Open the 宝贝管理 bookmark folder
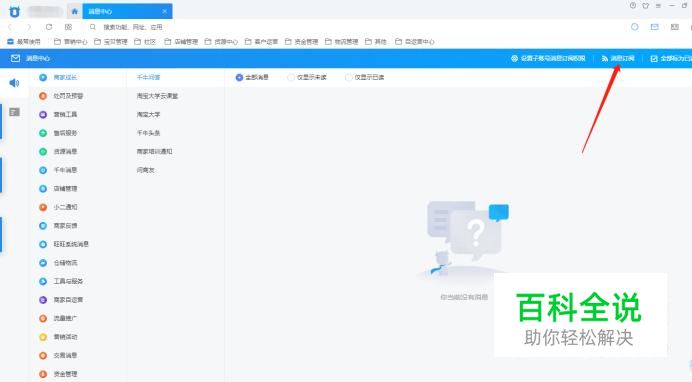The image size is (692, 382). click(x=111, y=42)
